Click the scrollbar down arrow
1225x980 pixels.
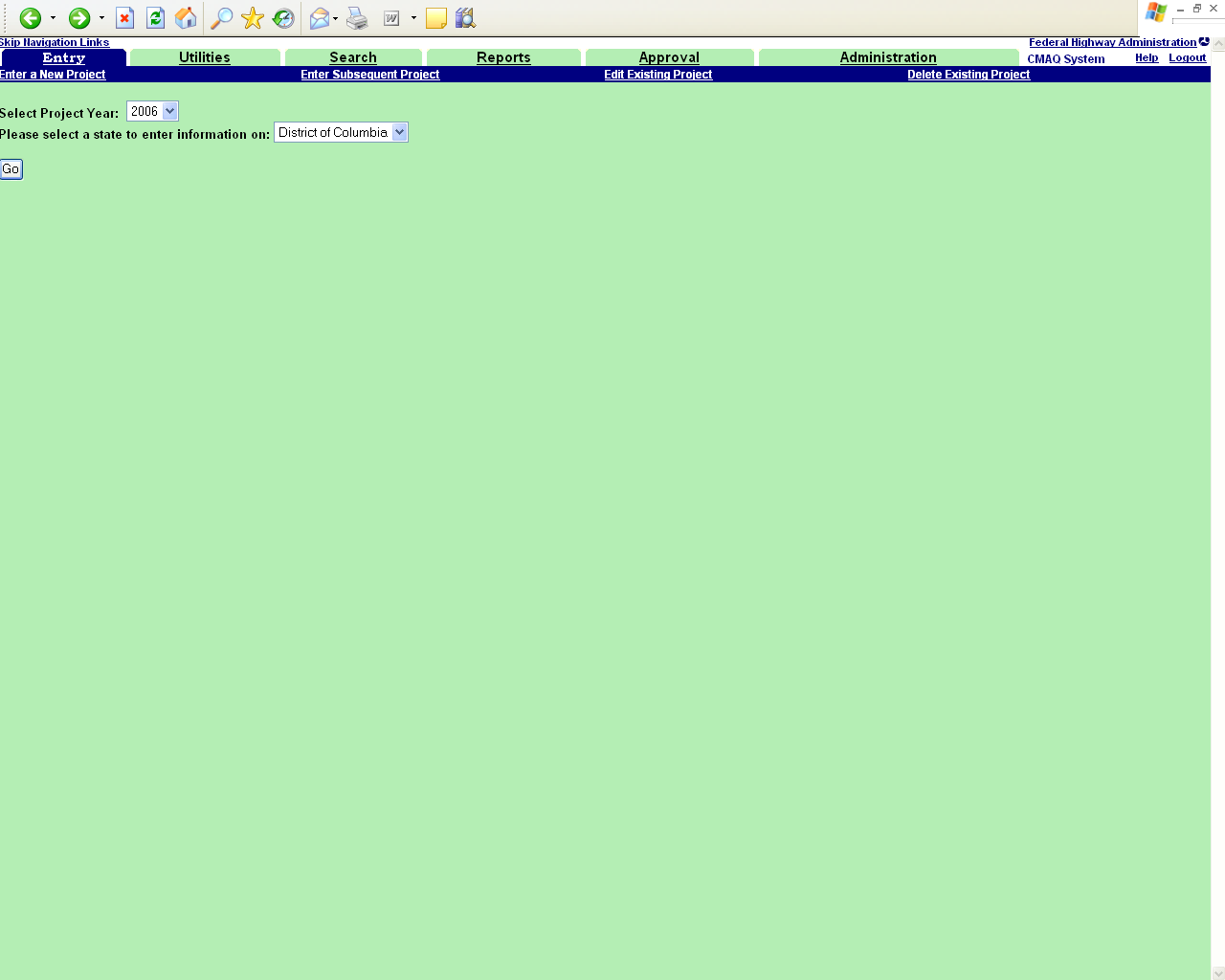point(1218,973)
